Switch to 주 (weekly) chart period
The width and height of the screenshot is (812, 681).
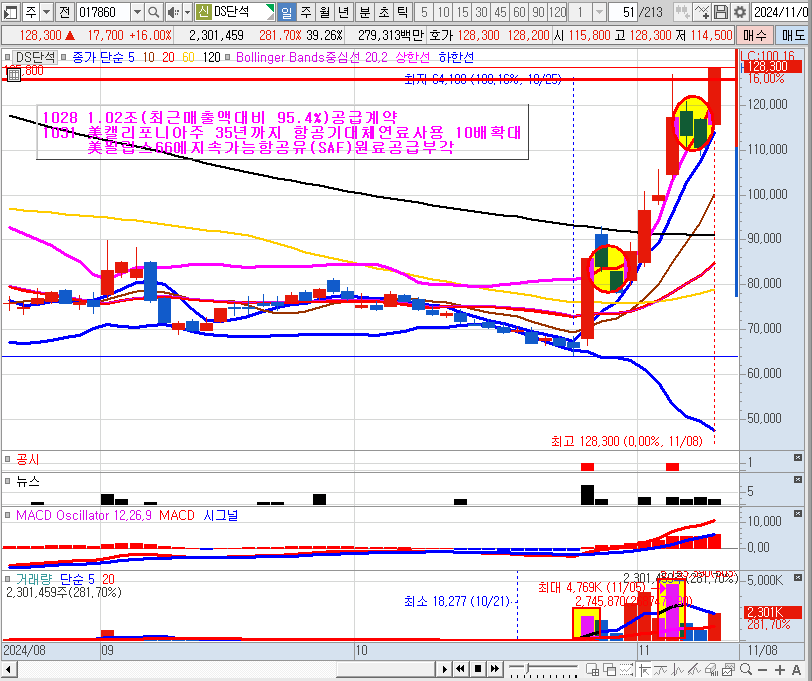click(x=305, y=12)
